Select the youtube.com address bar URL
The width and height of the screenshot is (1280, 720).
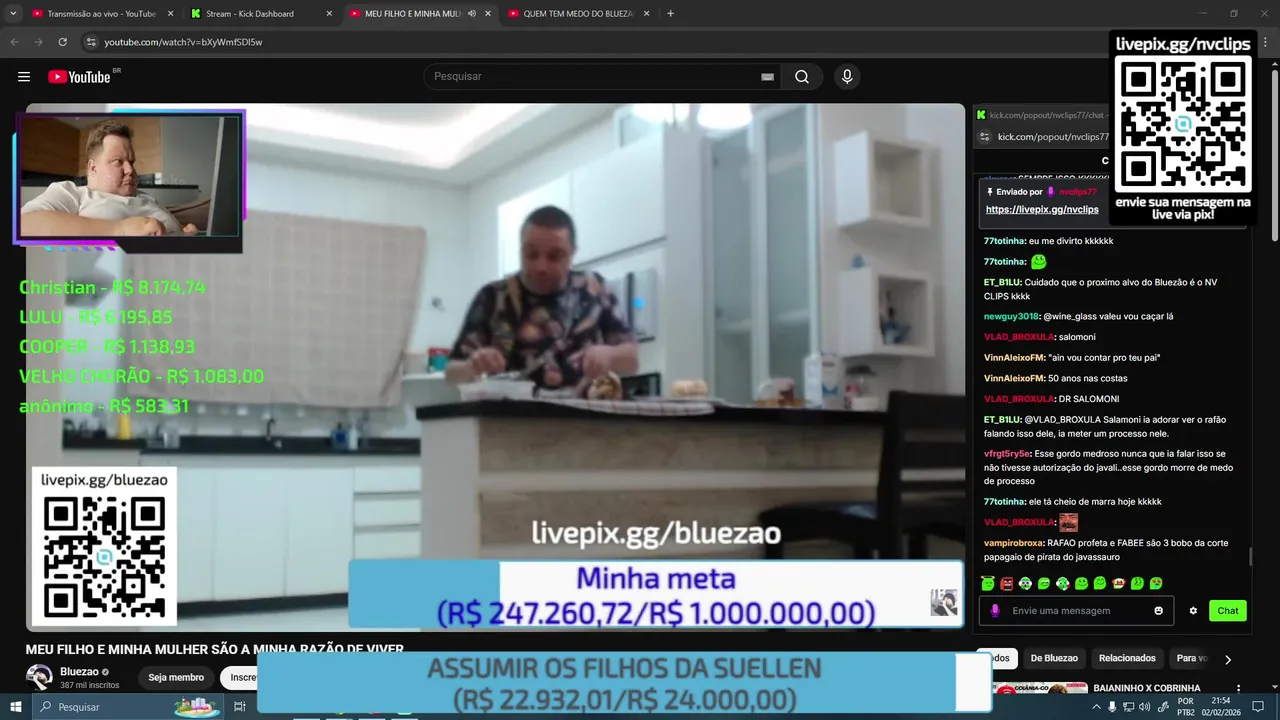[183, 42]
